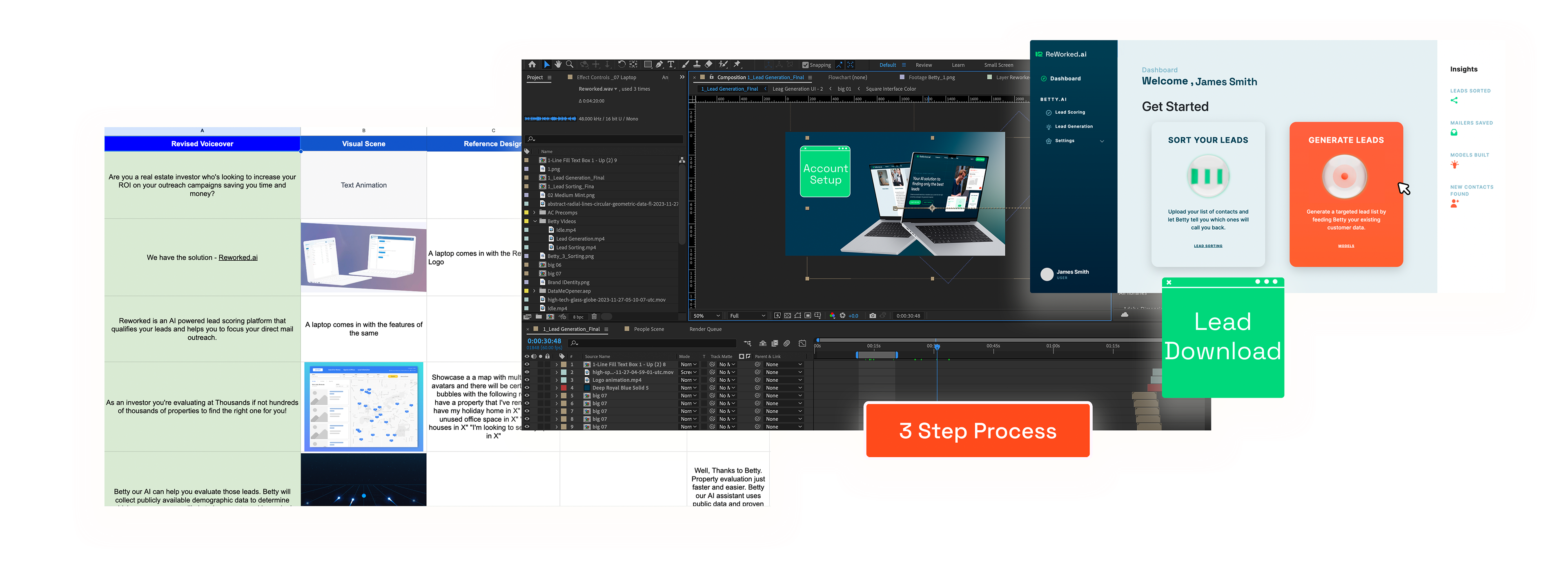The height and width of the screenshot is (586, 1568).
Task: Select the Hand tool
Action: [558, 65]
